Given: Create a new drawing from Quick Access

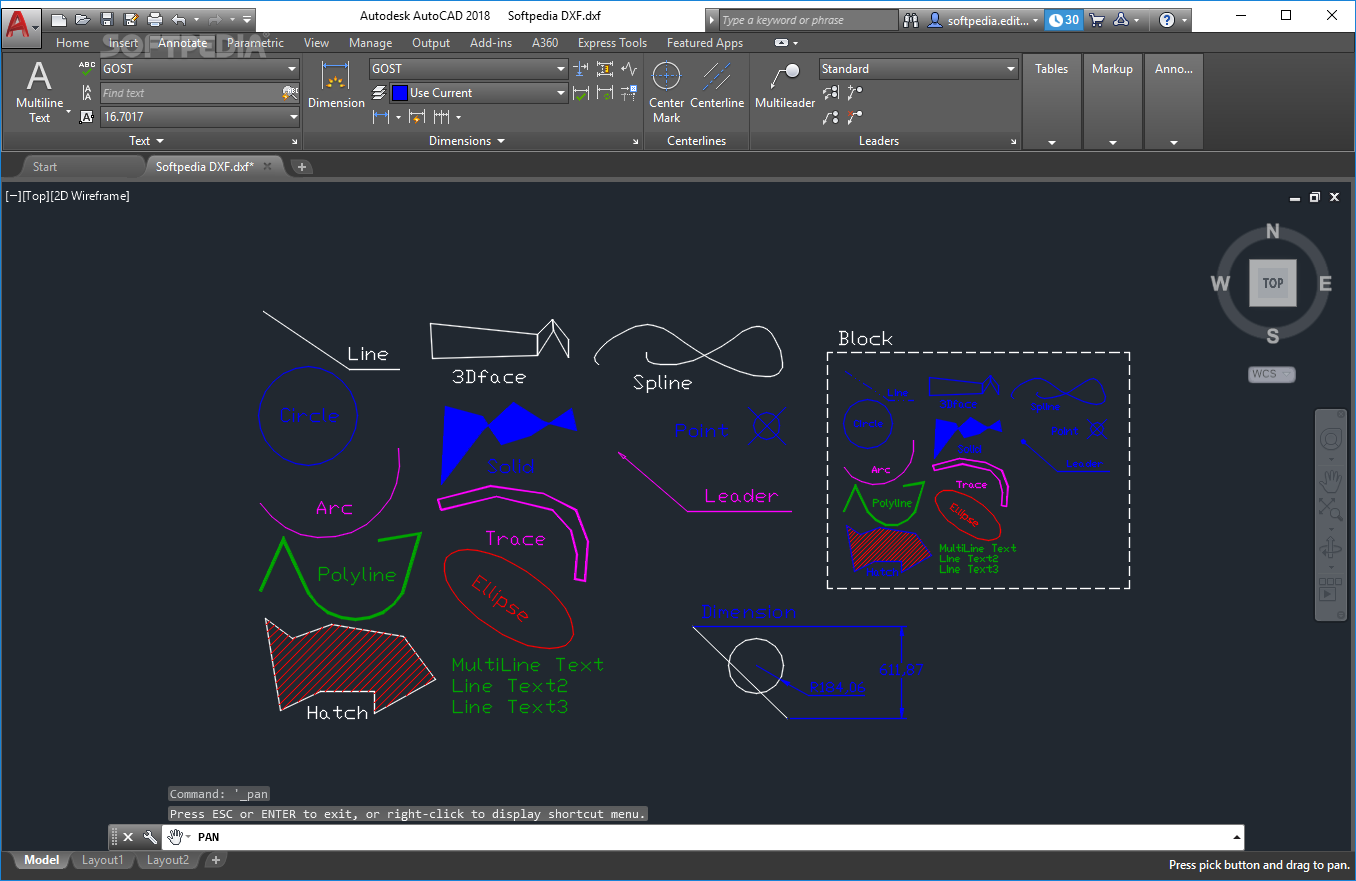Looking at the screenshot, I should pos(59,19).
